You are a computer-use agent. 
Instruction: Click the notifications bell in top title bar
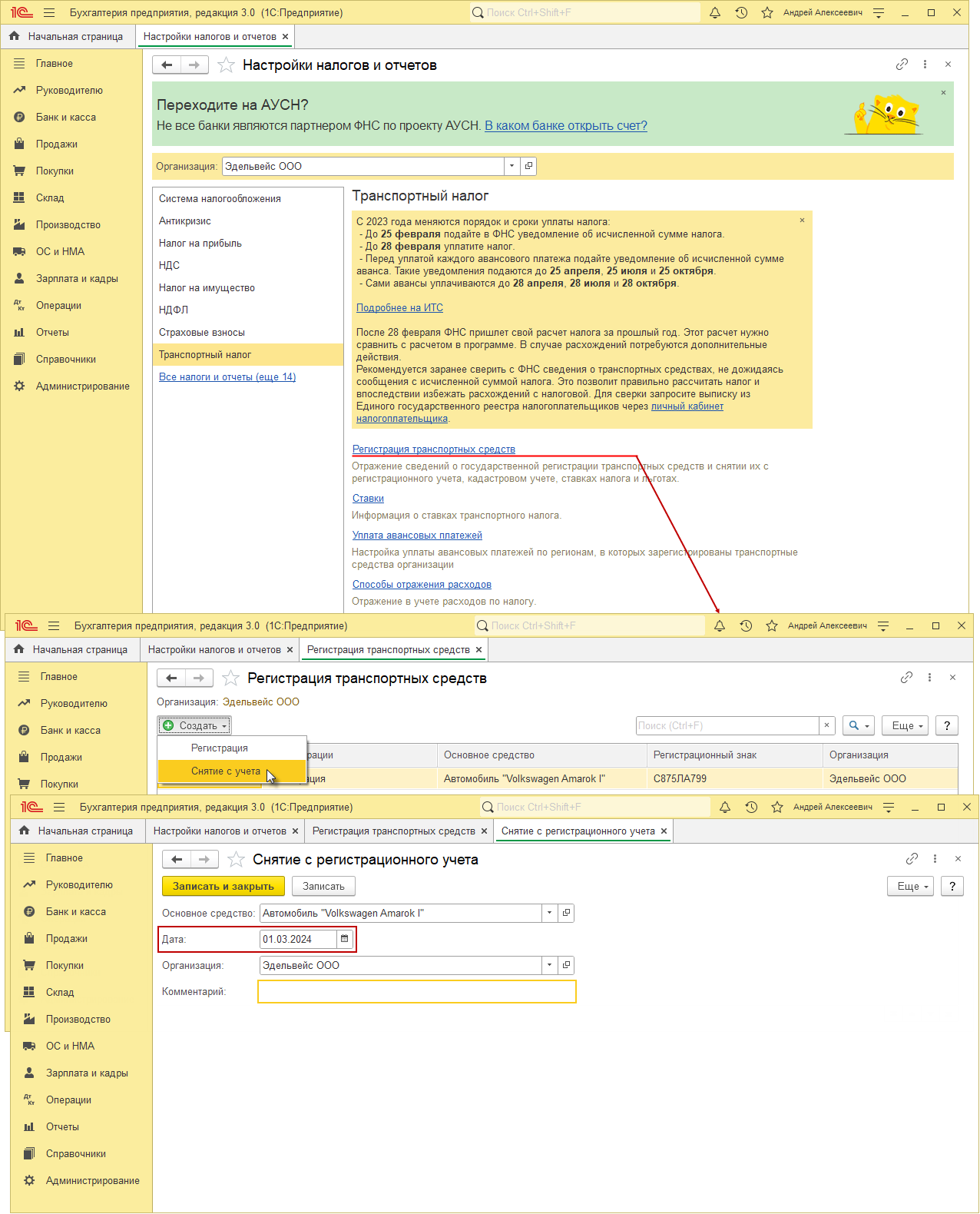715,13
